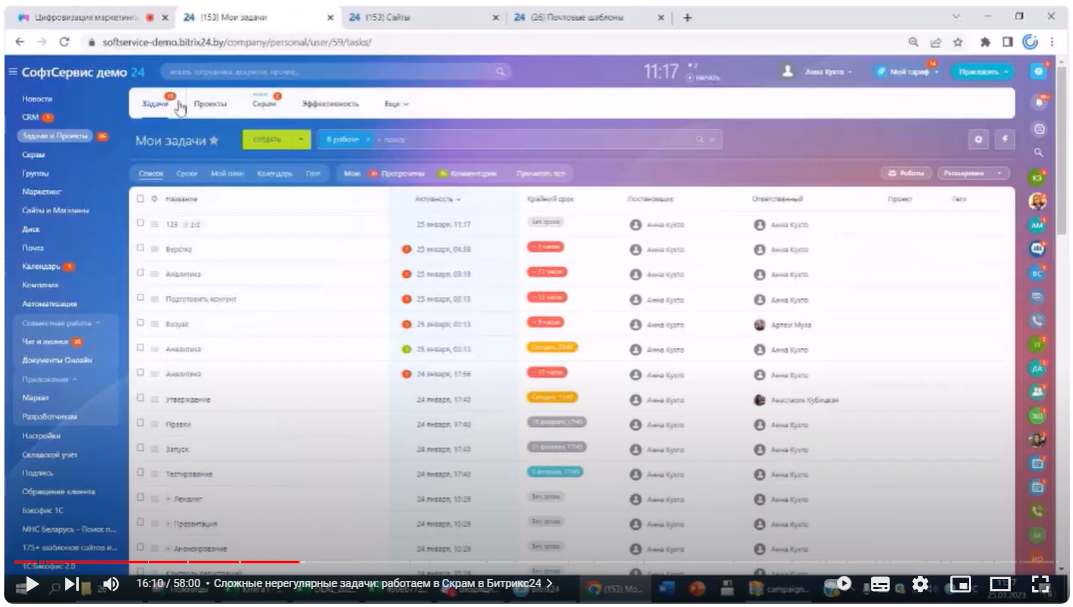Mute the video volume speaker
This screenshot has height=607, width=1073.
pyautogui.click(x=111, y=585)
